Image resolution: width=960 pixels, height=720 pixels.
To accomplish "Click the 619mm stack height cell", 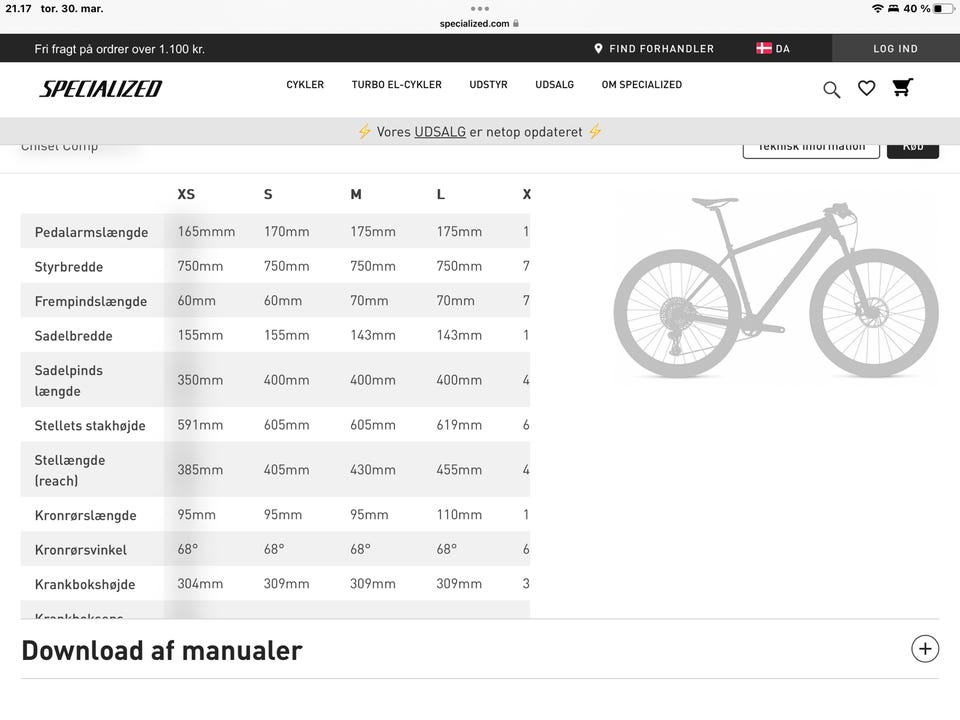I will click(459, 425).
